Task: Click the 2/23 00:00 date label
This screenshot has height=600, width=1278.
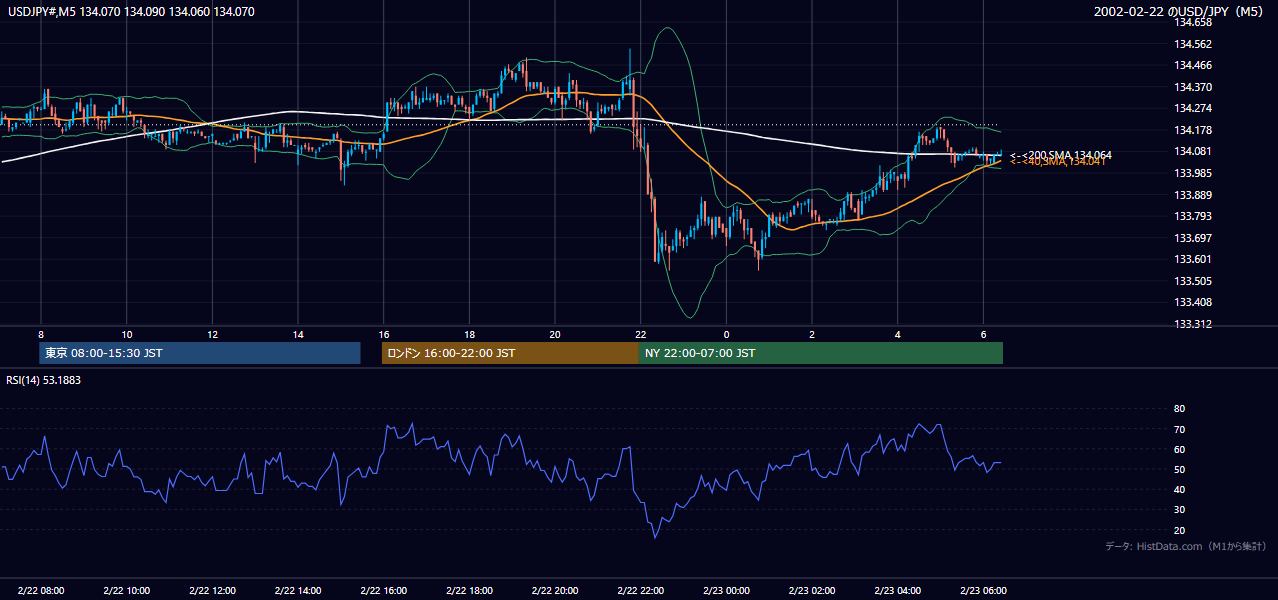Action: pyautogui.click(x=727, y=591)
